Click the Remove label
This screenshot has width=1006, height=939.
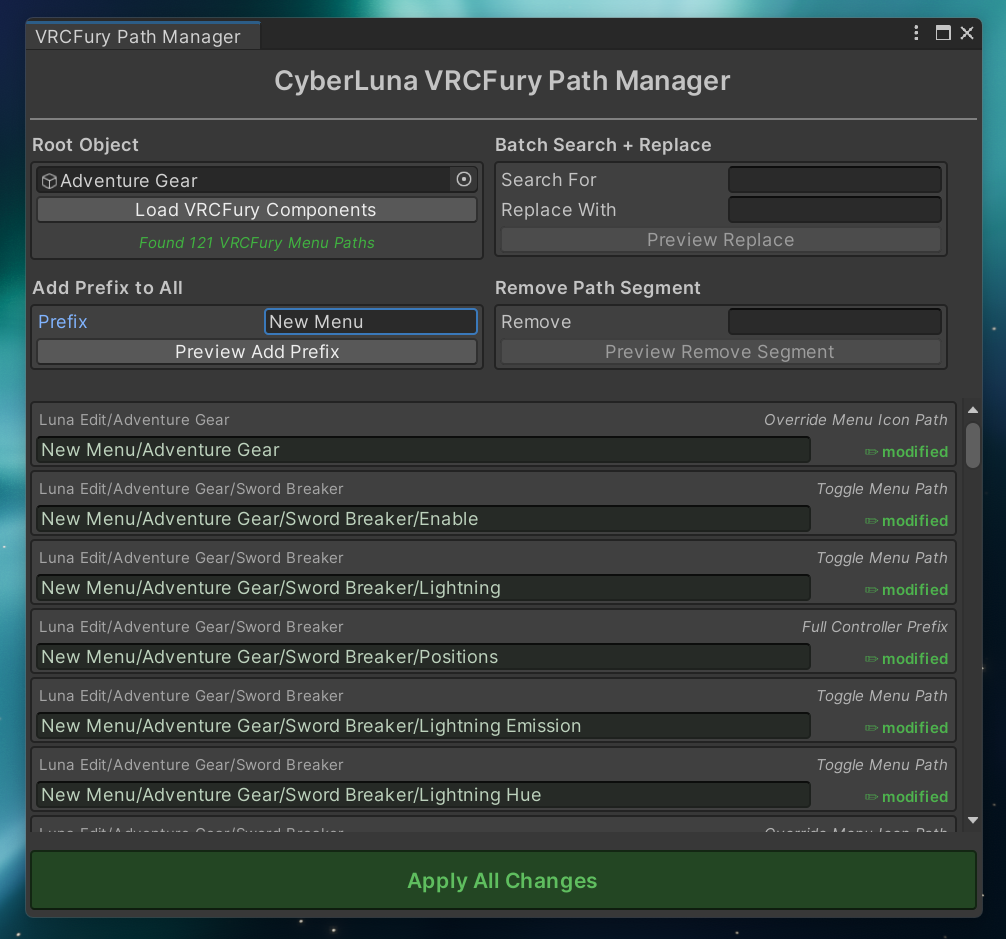click(536, 321)
